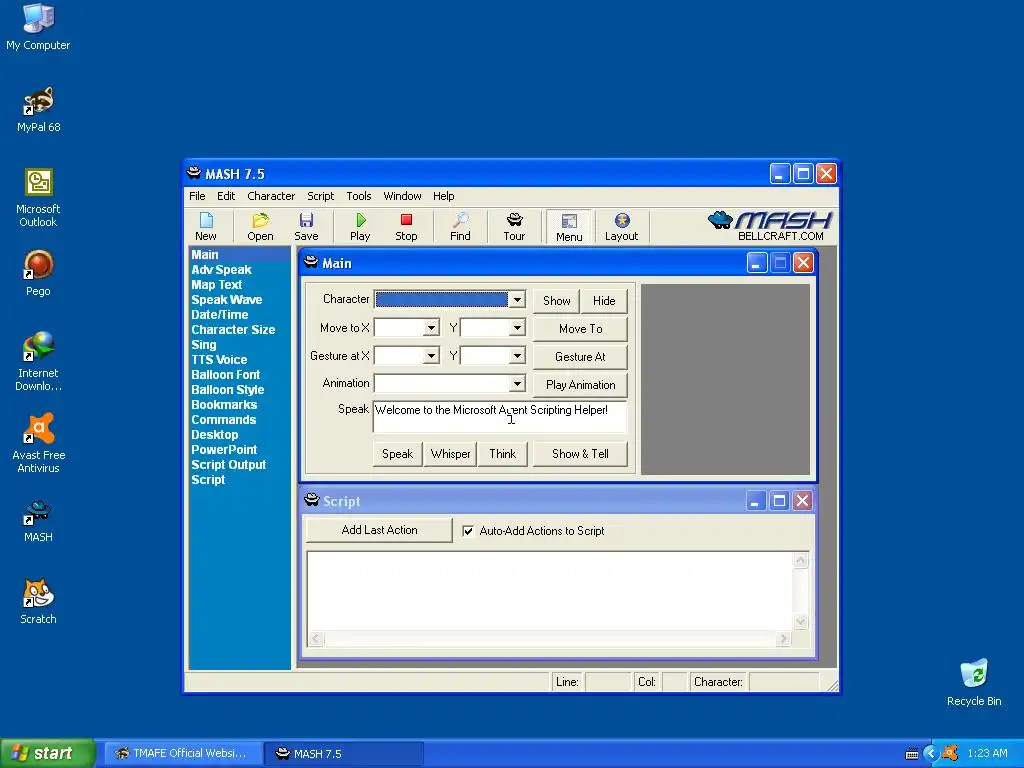Image resolution: width=1024 pixels, height=768 pixels.
Task: Select the Avast Free Antivirus desktop icon
Action: pos(38,443)
